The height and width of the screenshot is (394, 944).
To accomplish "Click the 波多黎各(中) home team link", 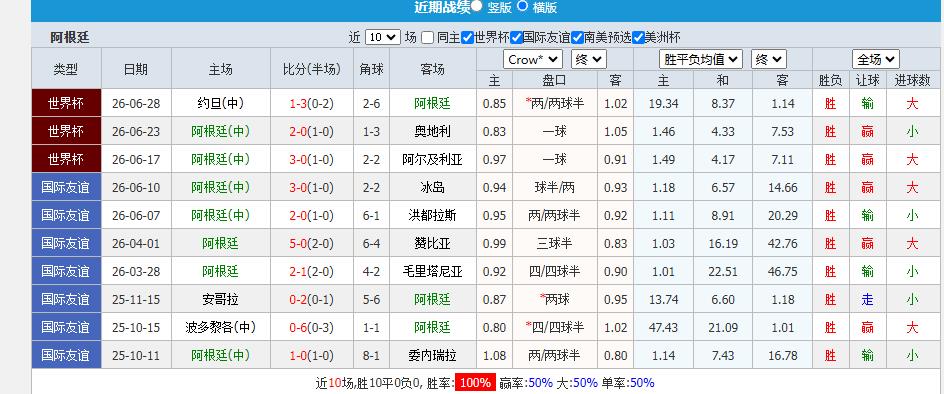I will pyautogui.click(x=220, y=327).
